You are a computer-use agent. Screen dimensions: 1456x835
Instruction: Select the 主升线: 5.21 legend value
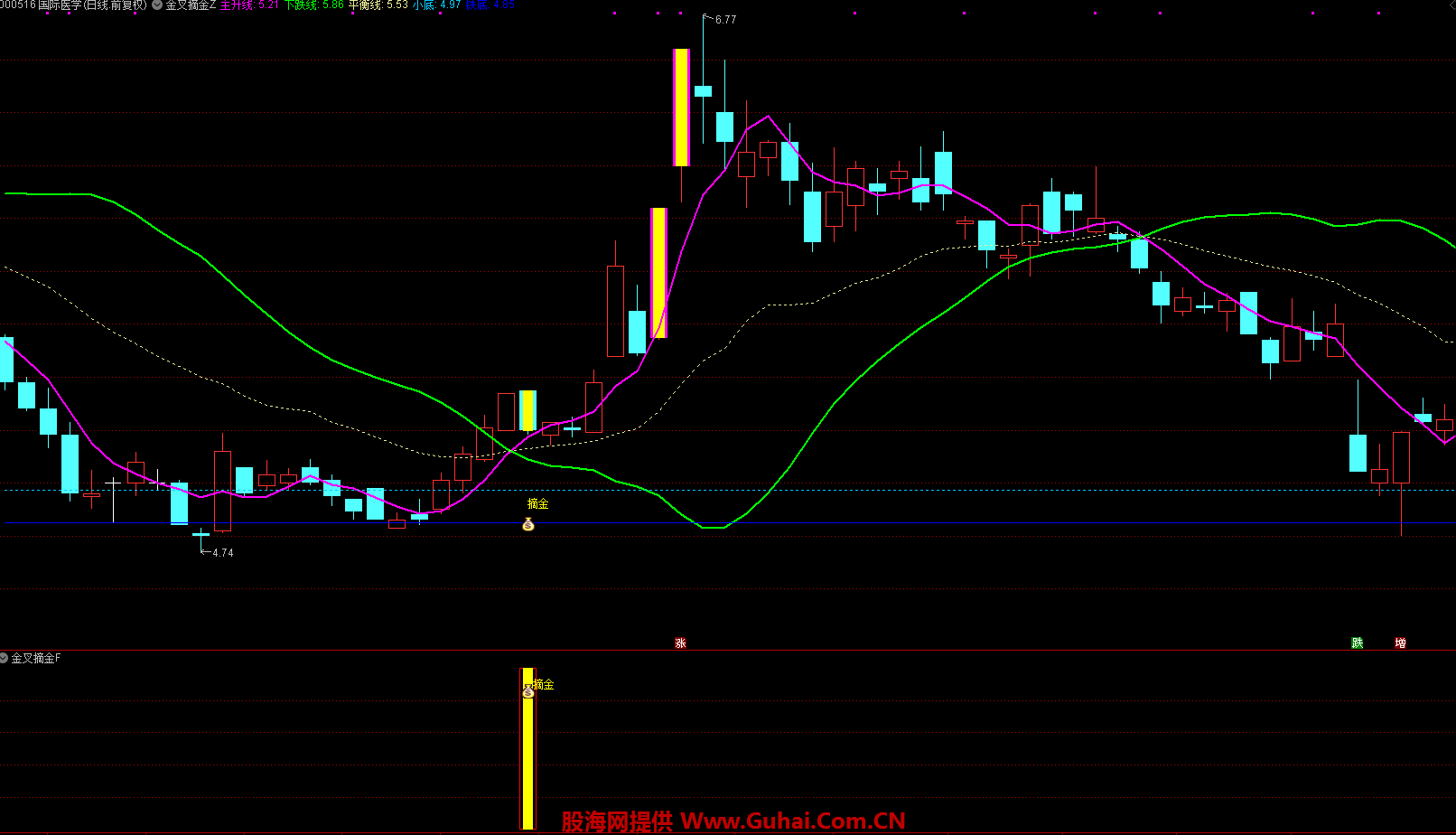250,5
